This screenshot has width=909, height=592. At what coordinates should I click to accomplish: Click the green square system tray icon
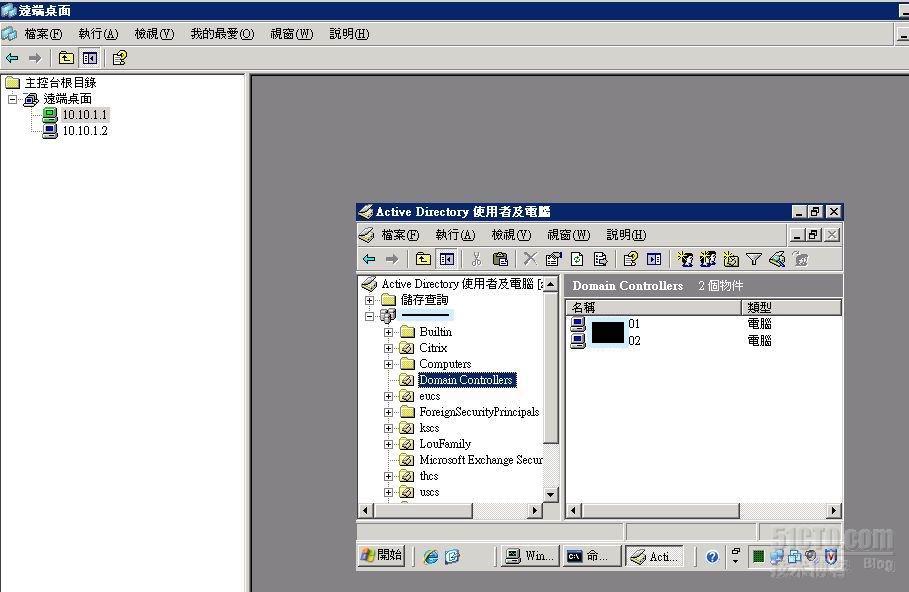pyautogui.click(x=758, y=557)
